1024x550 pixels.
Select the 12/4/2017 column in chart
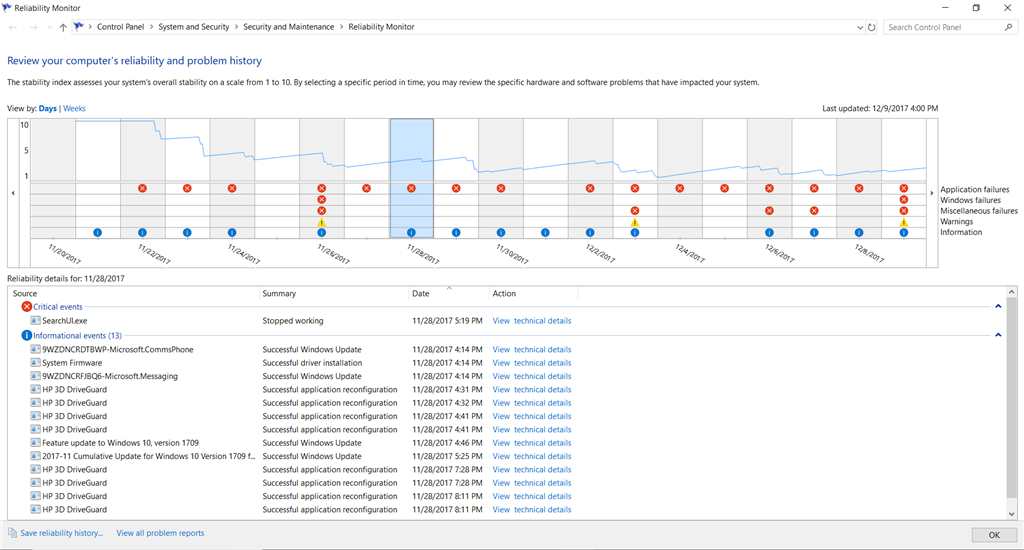click(x=679, y=178)
